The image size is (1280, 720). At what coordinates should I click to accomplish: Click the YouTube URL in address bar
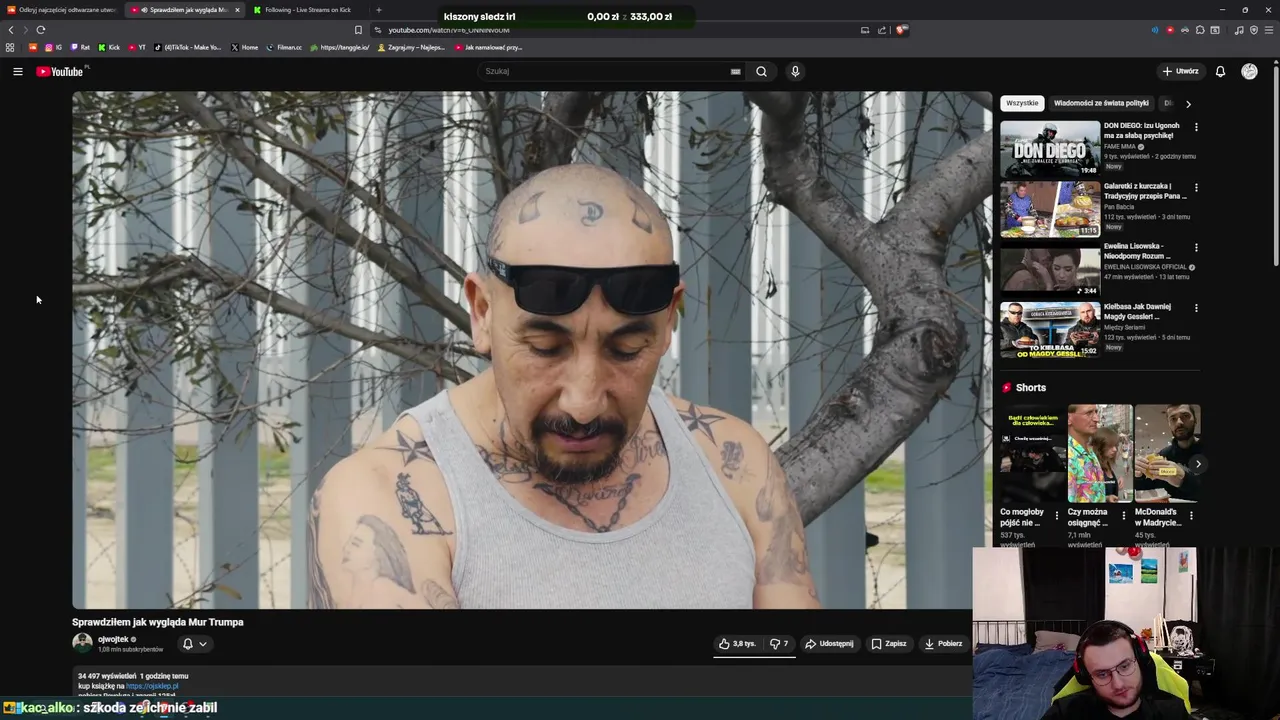[x=449, y=30]
